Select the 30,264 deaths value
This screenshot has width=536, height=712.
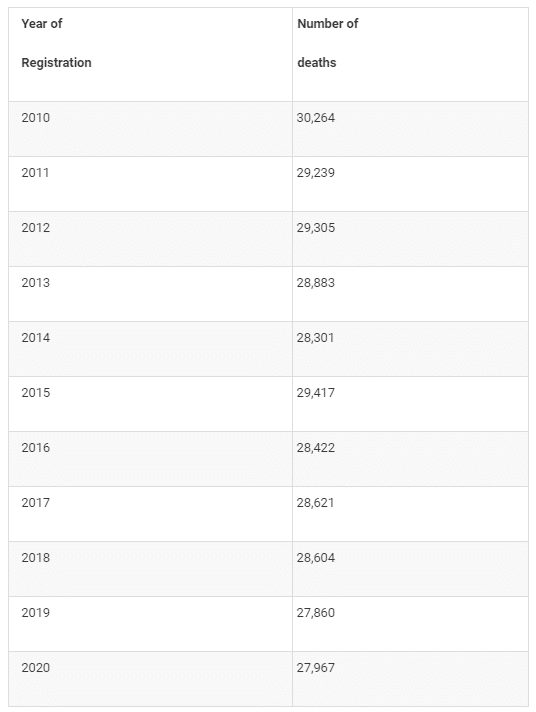point(316,118)
